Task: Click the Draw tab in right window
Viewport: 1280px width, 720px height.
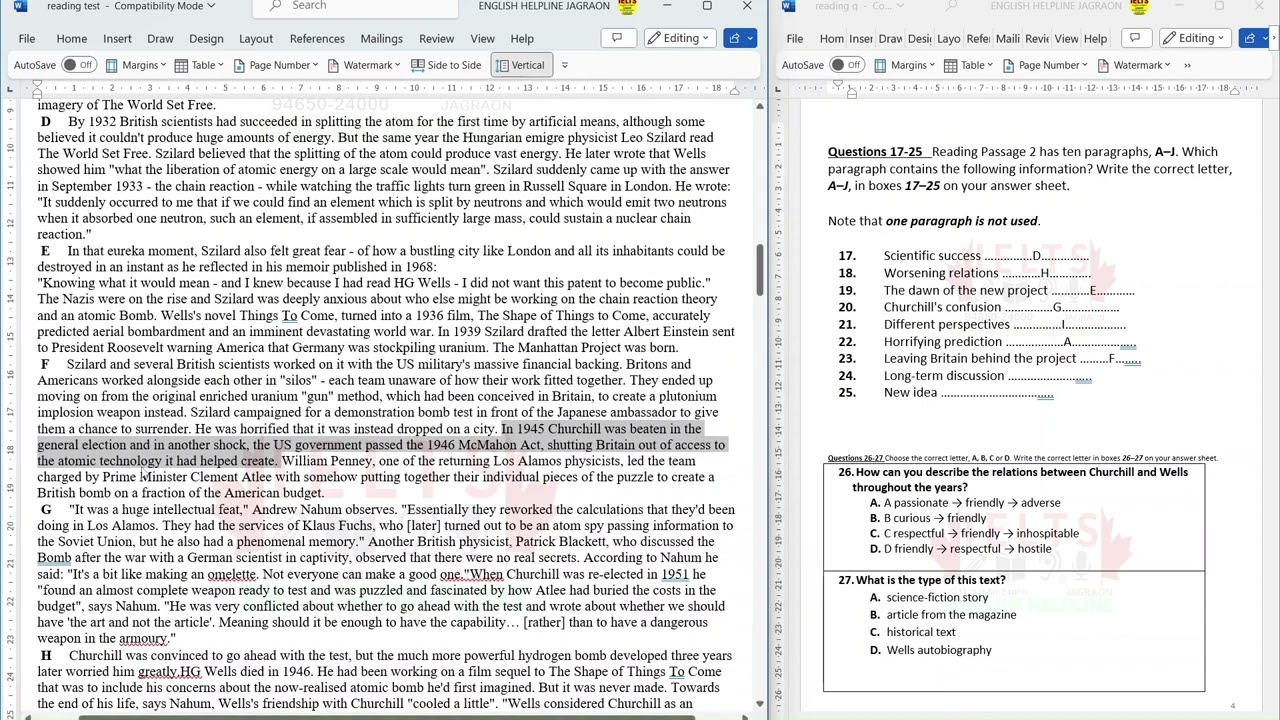Action: (890, 39)
